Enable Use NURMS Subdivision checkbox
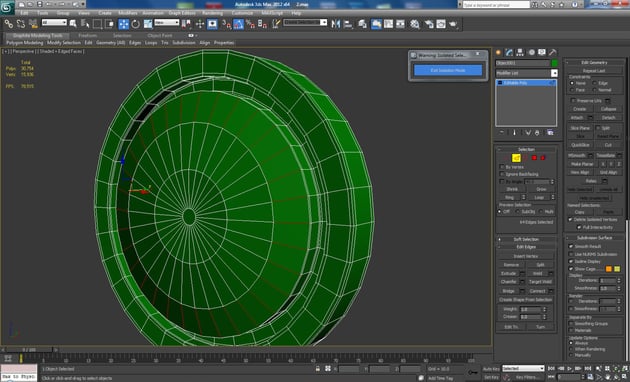 pos(571,254)
